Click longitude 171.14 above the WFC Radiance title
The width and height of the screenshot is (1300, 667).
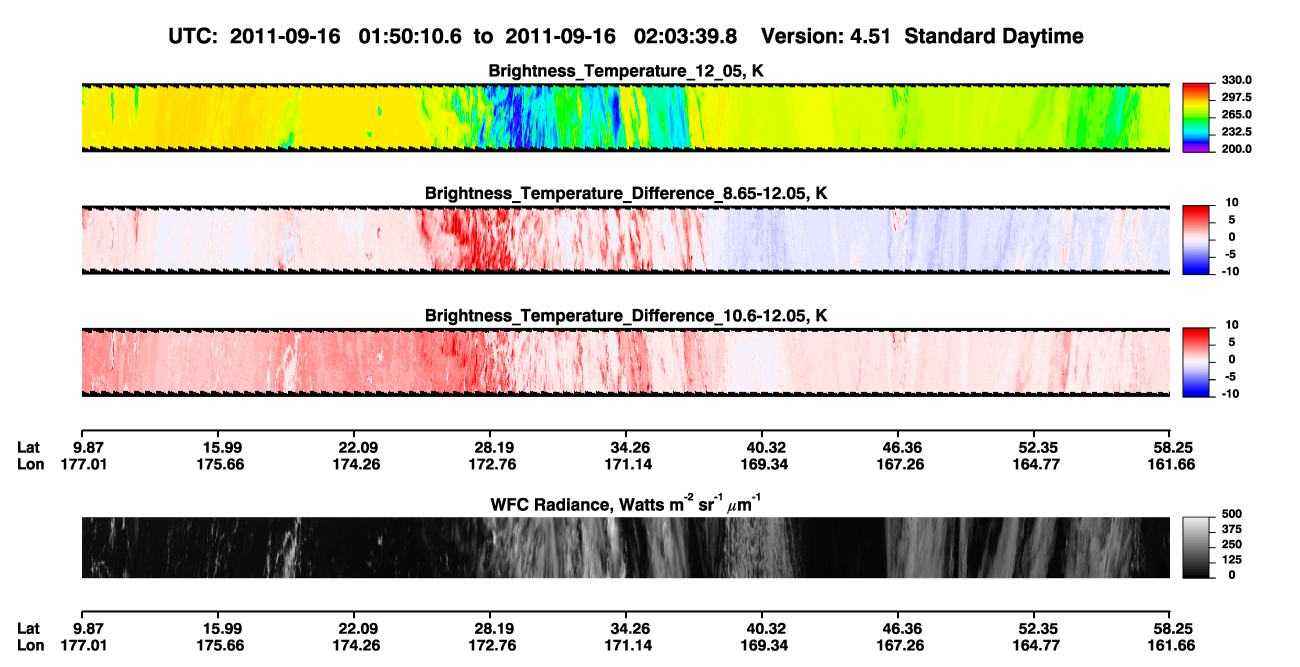626,464
